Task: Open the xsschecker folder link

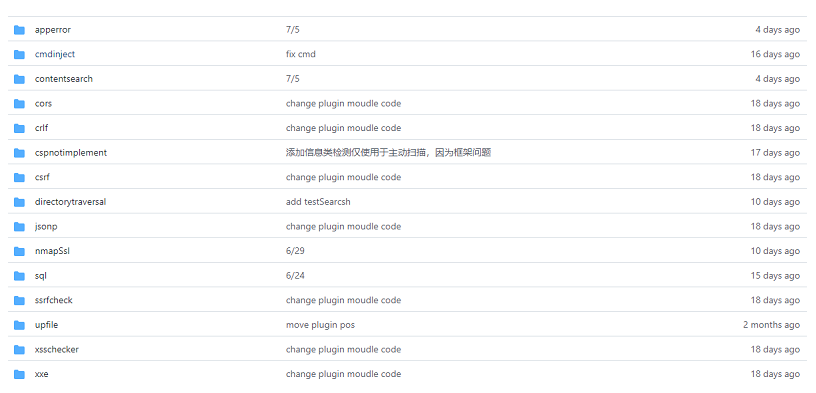Action: (x=57, y=349)
